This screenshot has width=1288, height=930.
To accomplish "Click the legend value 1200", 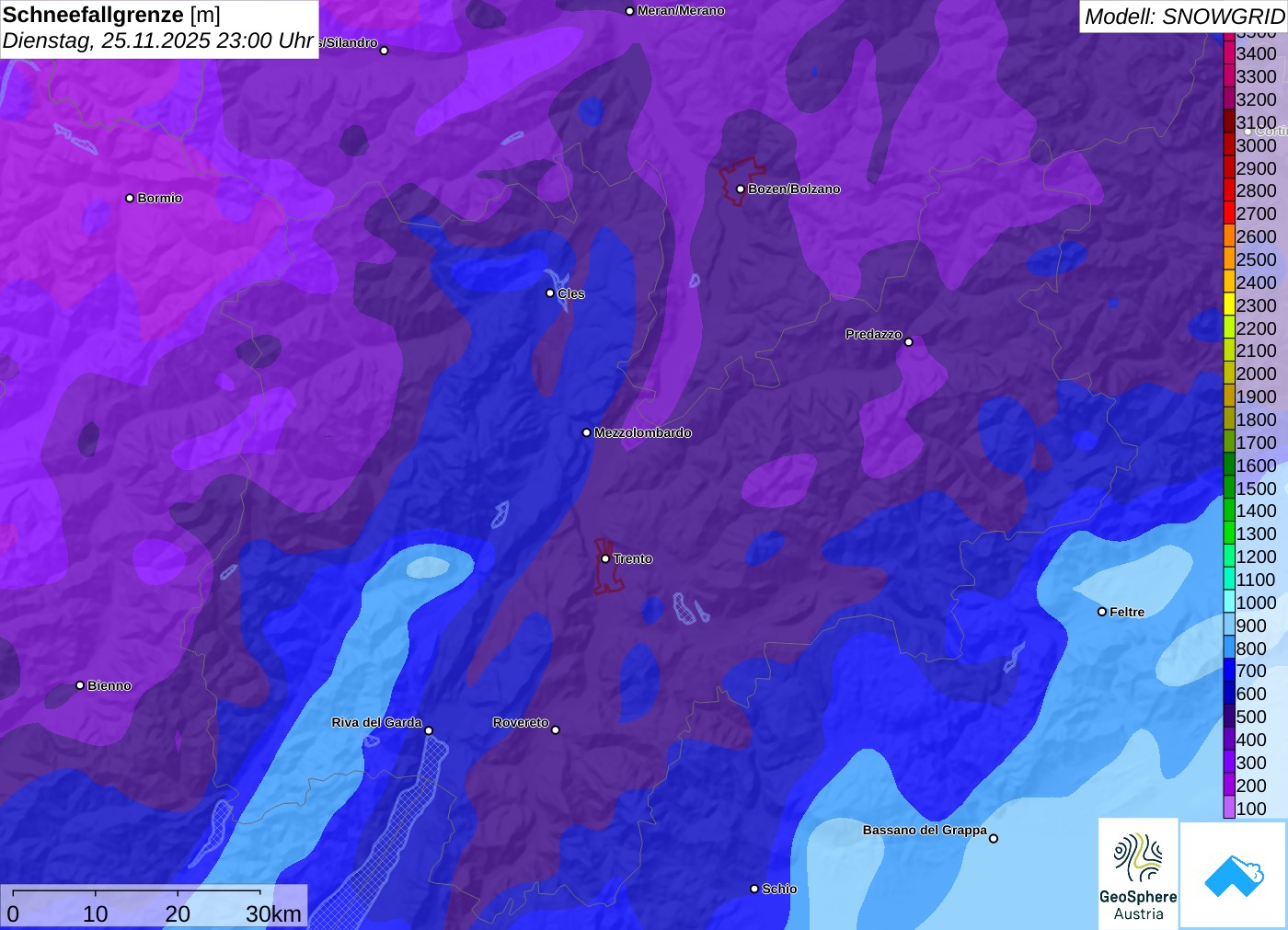I will tap(1256, 557).
